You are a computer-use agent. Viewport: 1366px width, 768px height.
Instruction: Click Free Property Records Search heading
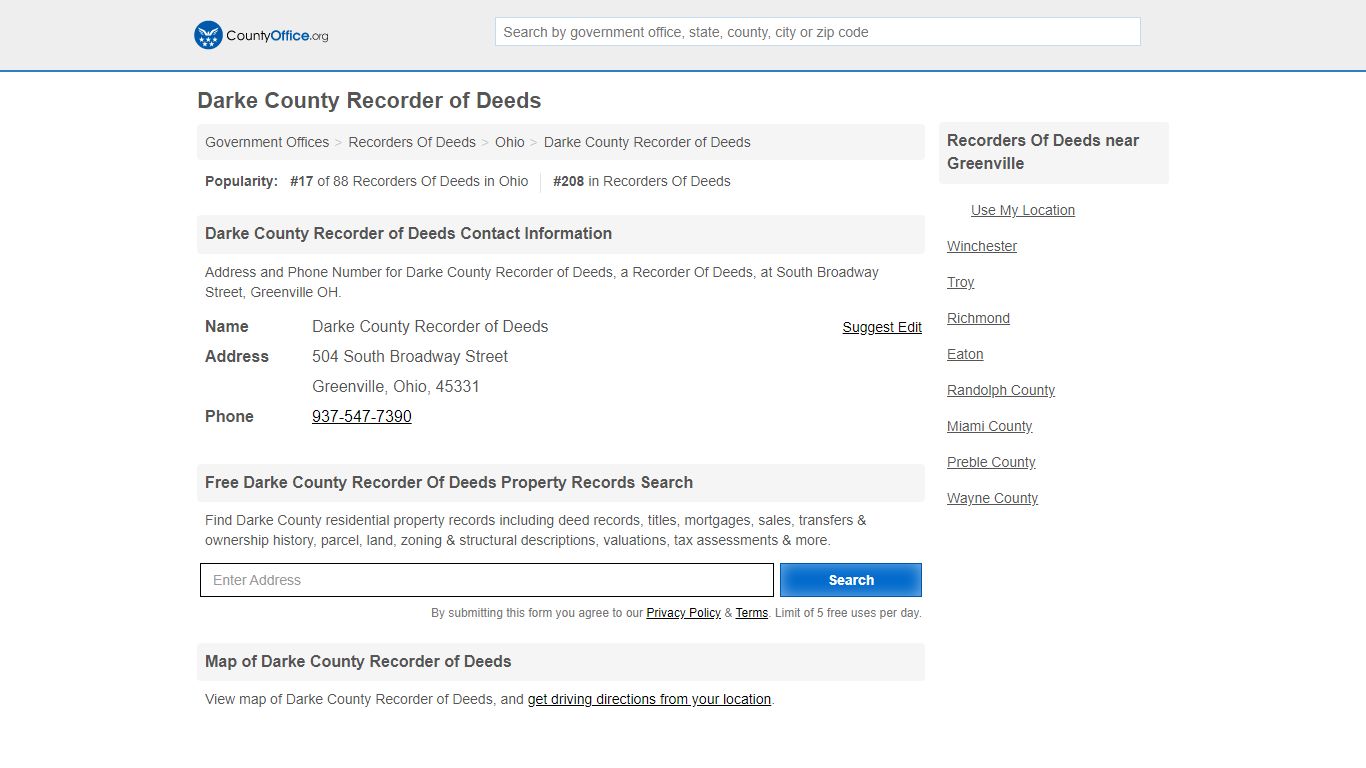point(449,482)
